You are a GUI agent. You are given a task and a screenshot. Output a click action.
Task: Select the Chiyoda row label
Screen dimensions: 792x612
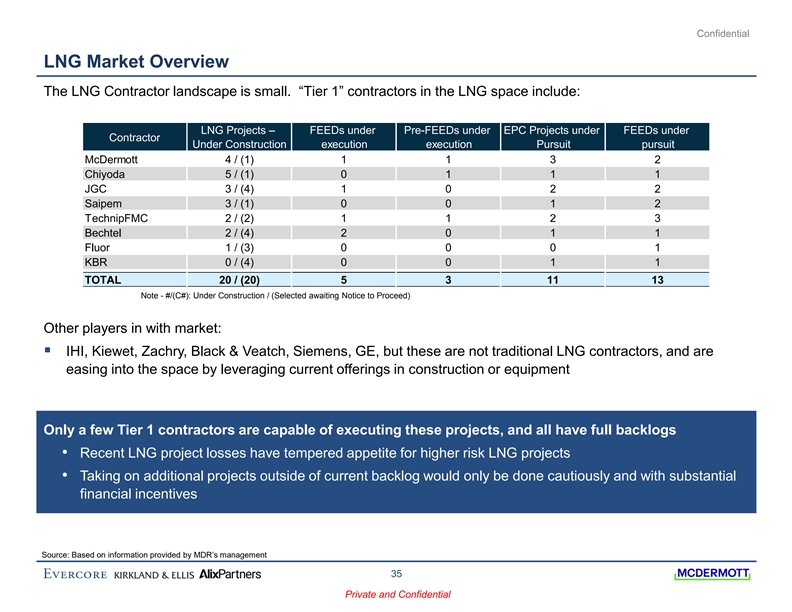(x=105, y=174)
